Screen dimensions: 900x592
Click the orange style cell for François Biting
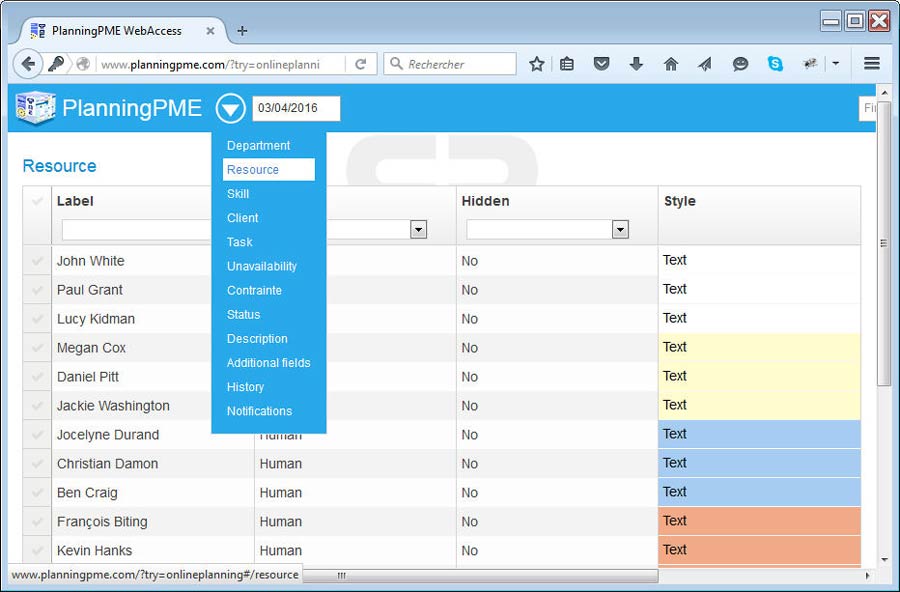[x=759, y=521]
